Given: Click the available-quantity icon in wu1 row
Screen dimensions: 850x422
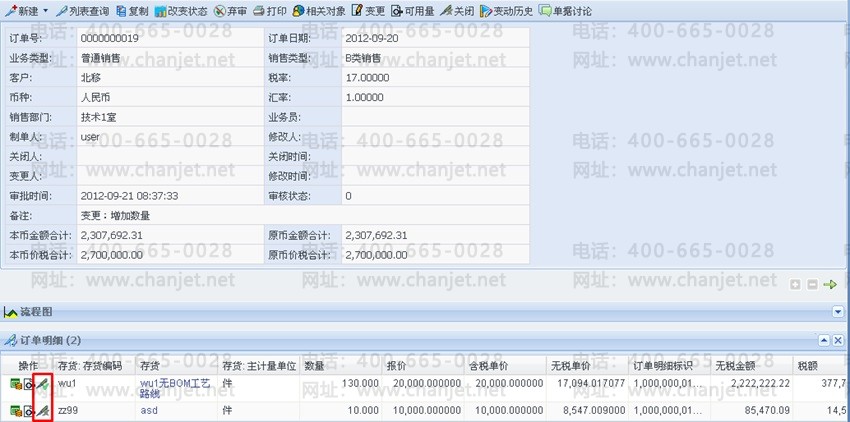Looking at the screenshot, I should (29, 384).
